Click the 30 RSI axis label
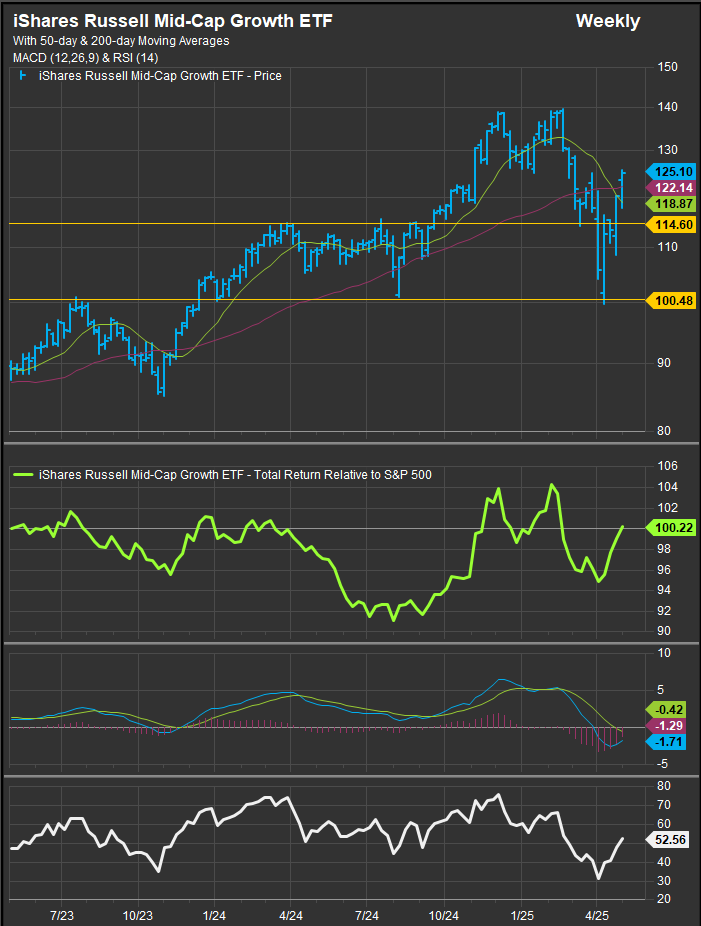 (x=664, y=881)
